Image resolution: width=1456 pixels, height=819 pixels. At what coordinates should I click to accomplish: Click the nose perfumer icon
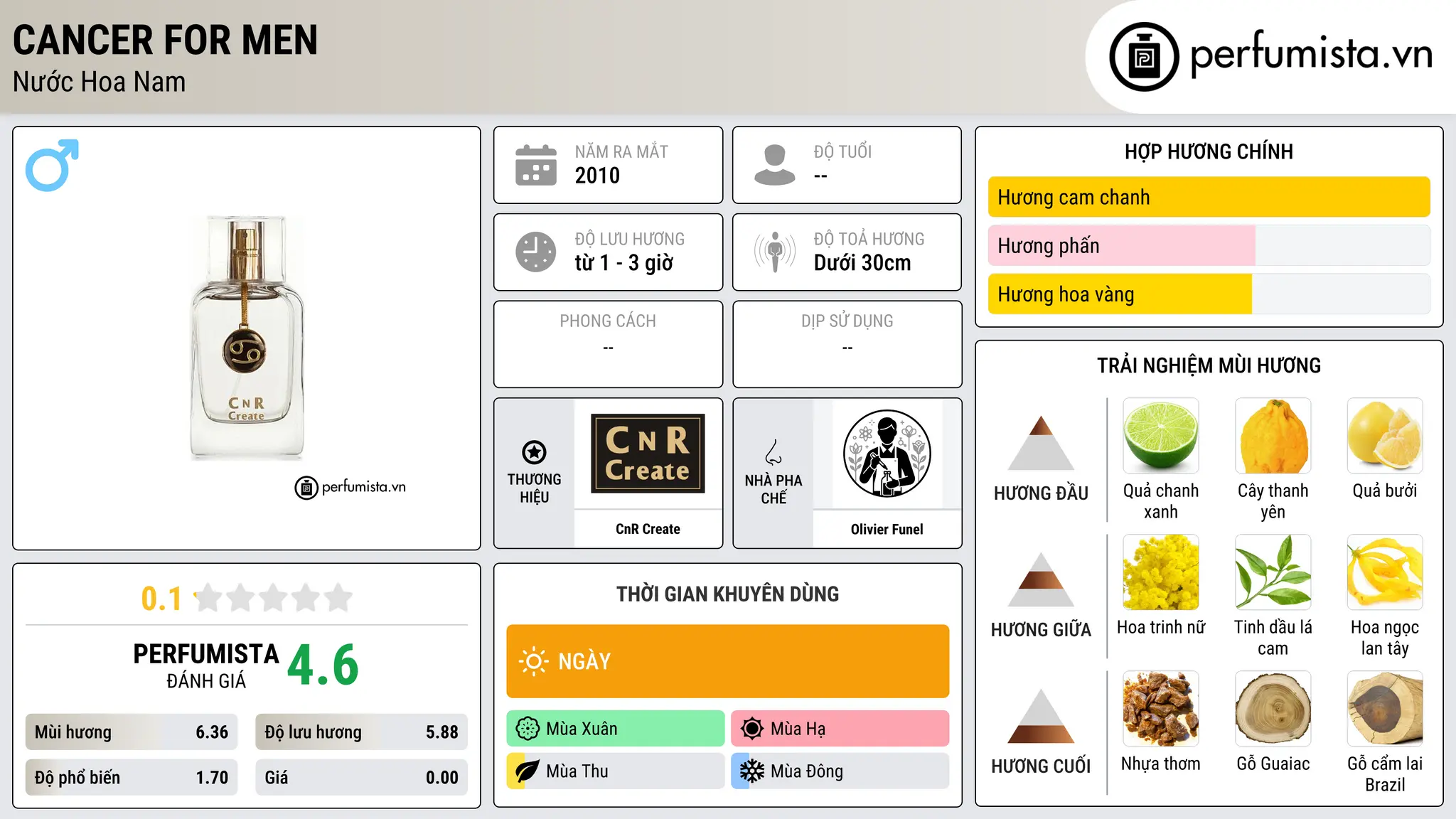[x=773, y=452]
